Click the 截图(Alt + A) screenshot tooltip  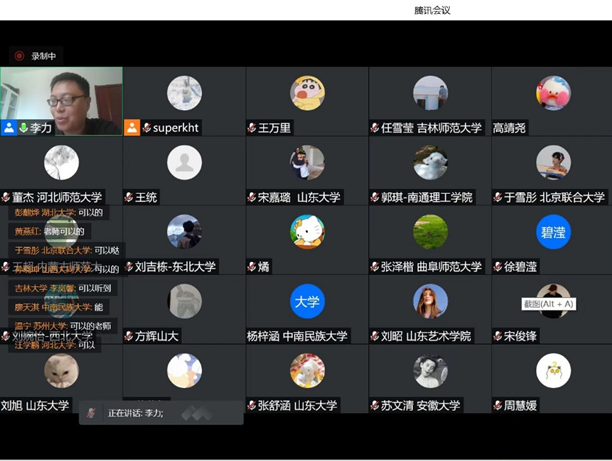coord(548,304)
